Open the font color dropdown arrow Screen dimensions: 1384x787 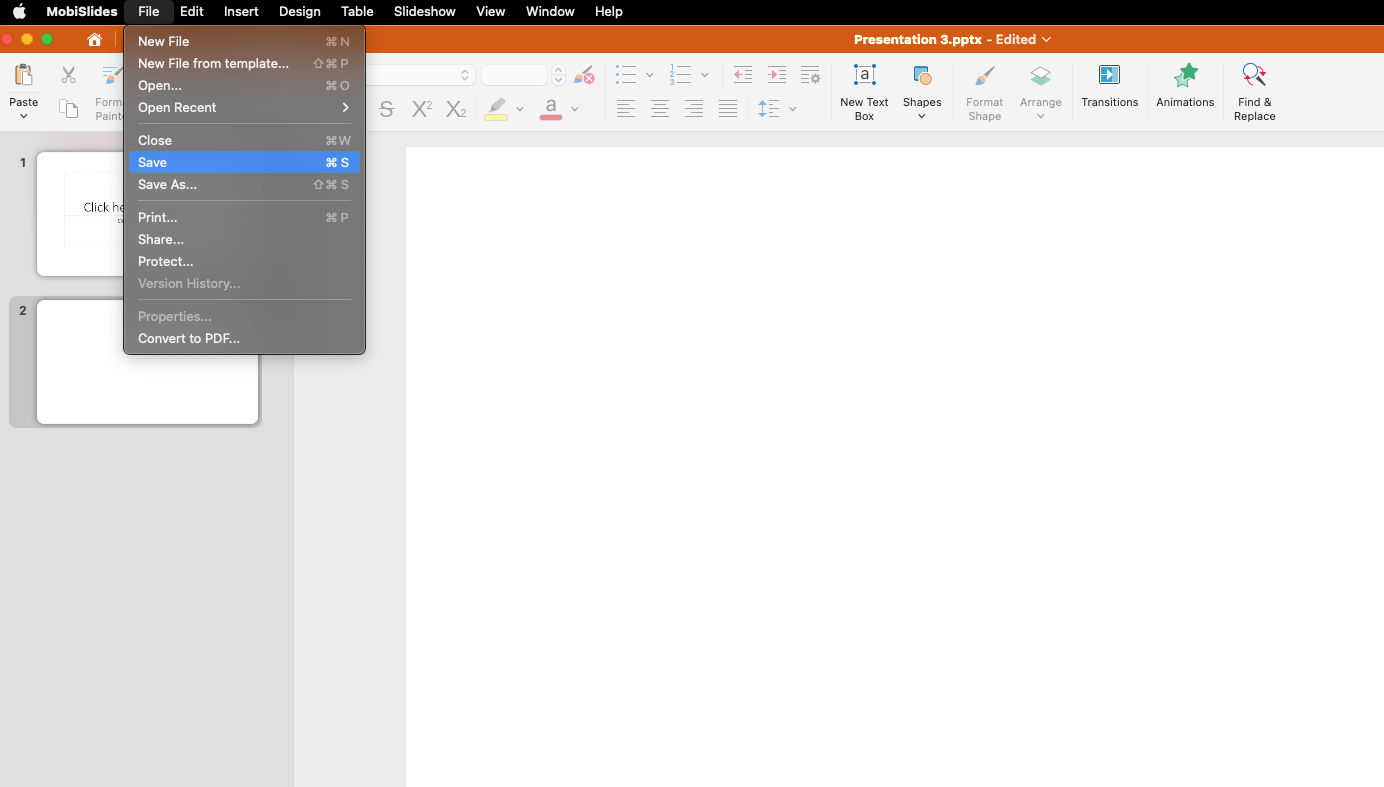tap(574, 109)
